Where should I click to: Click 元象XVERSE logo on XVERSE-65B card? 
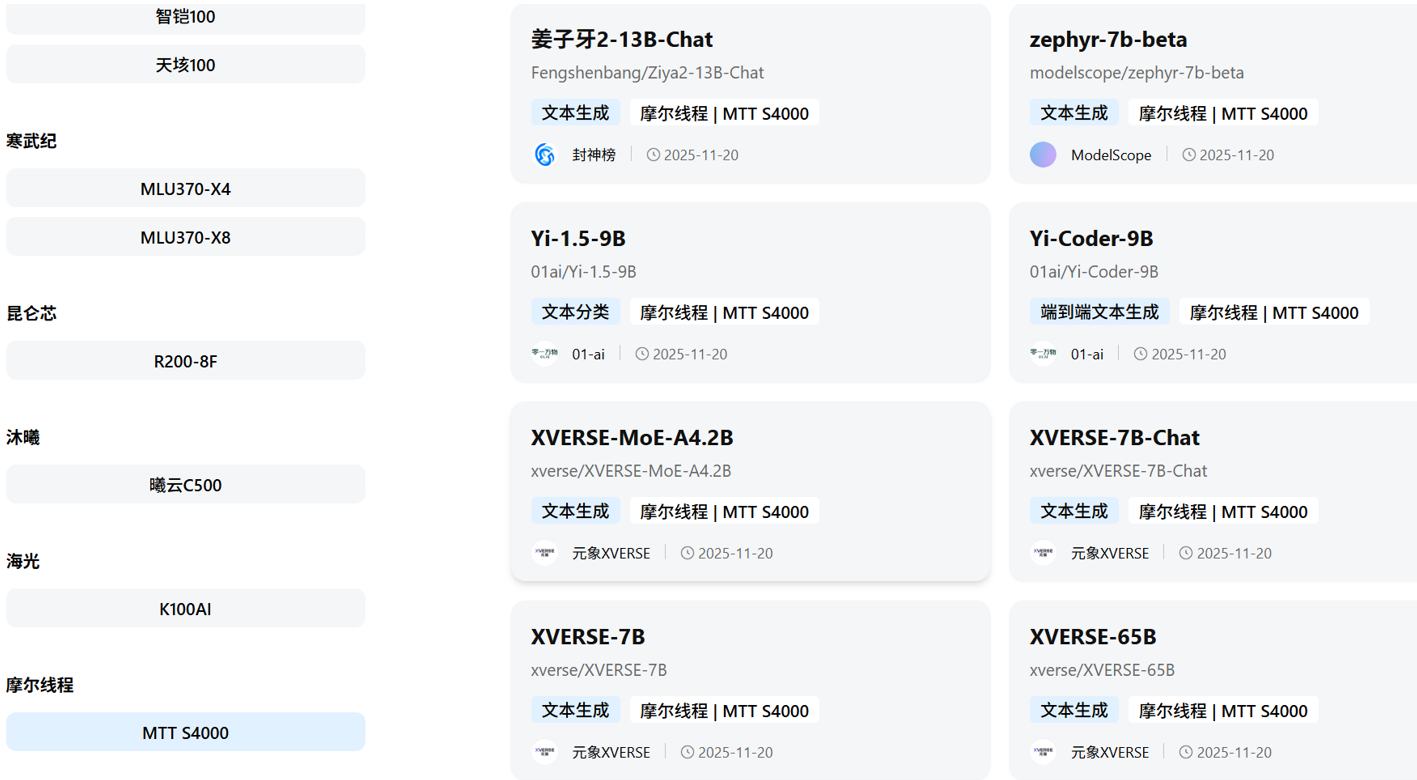1043,752
